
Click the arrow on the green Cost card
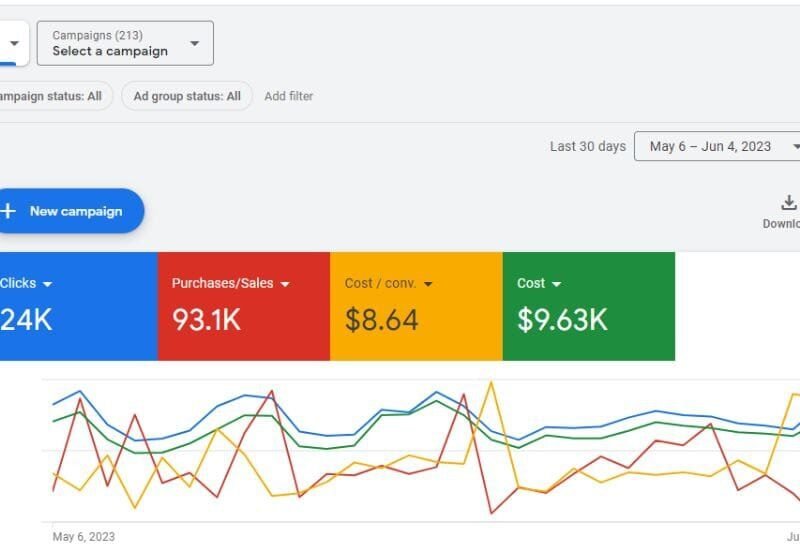tap(556, 284)
